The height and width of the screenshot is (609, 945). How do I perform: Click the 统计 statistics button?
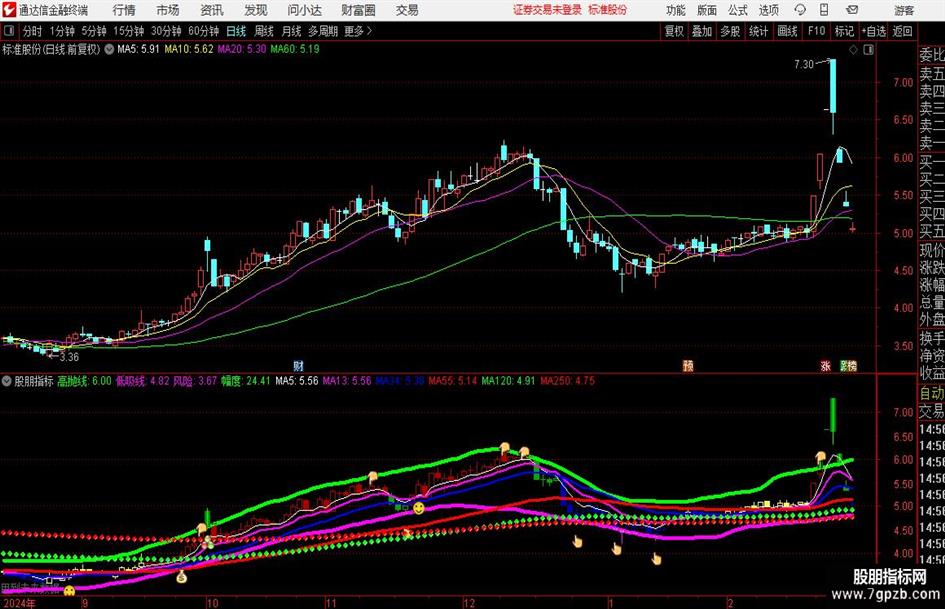(758, 31)
